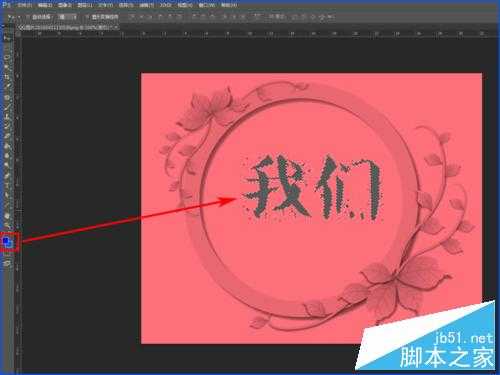The image size is (500, 375).
Task: Select the Eraser tool
Action: pos(7,136)
